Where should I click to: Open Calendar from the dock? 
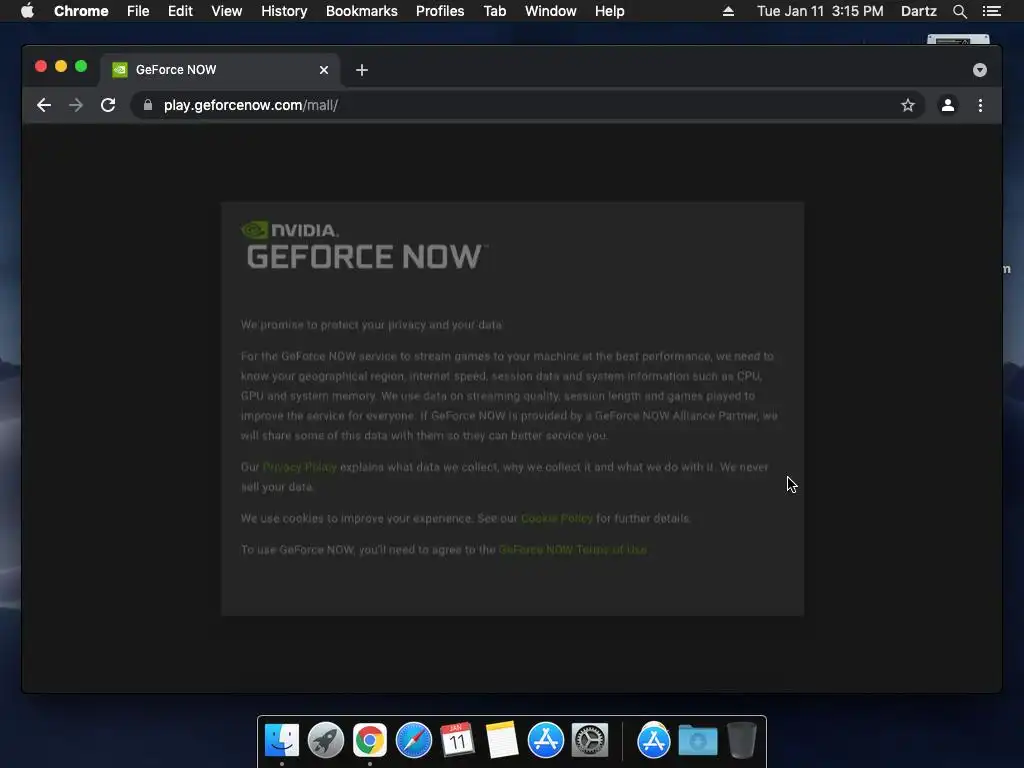(x=457, y=741)
